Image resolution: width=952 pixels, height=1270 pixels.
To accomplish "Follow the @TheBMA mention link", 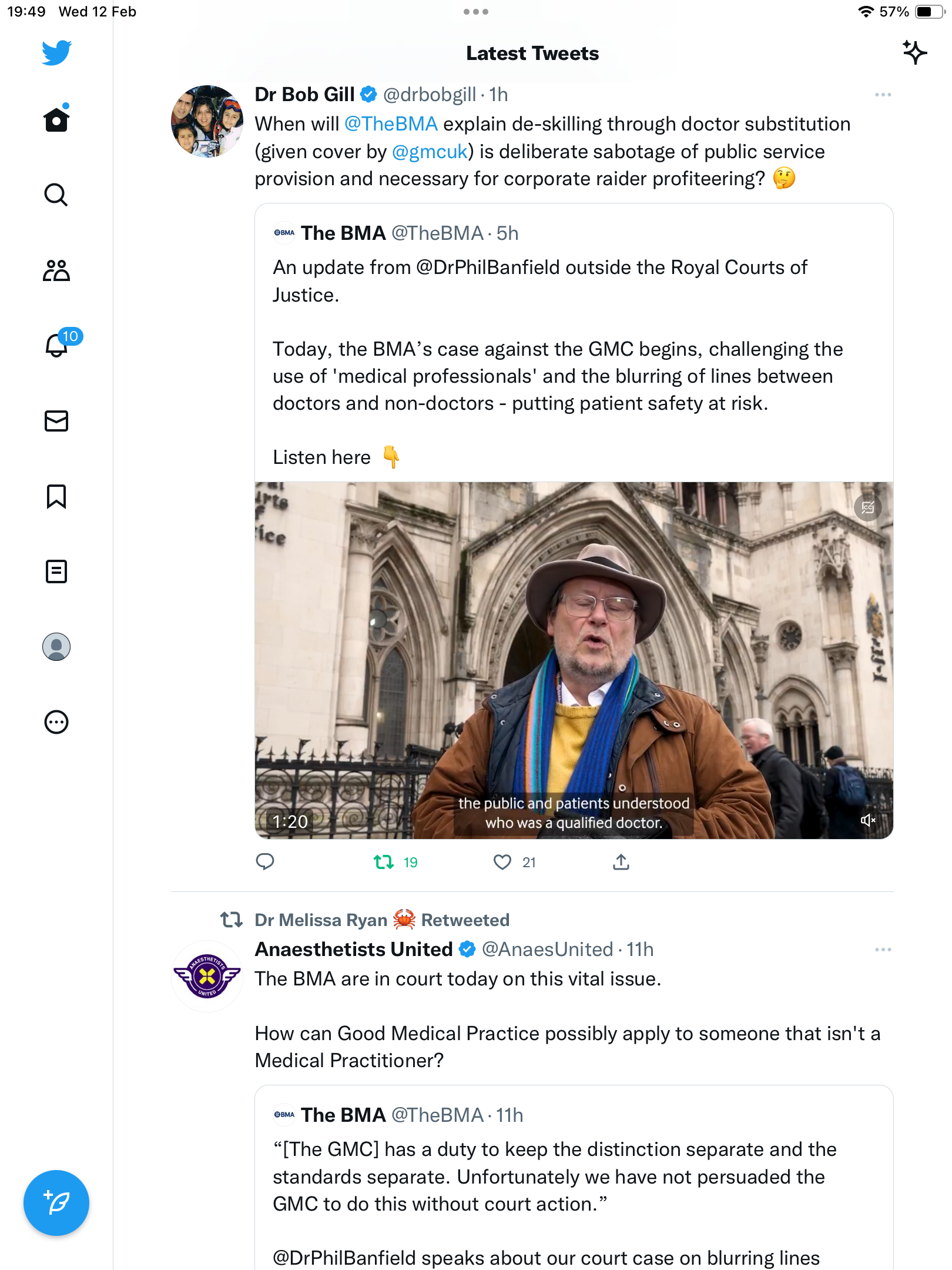I will click(391, 124).
